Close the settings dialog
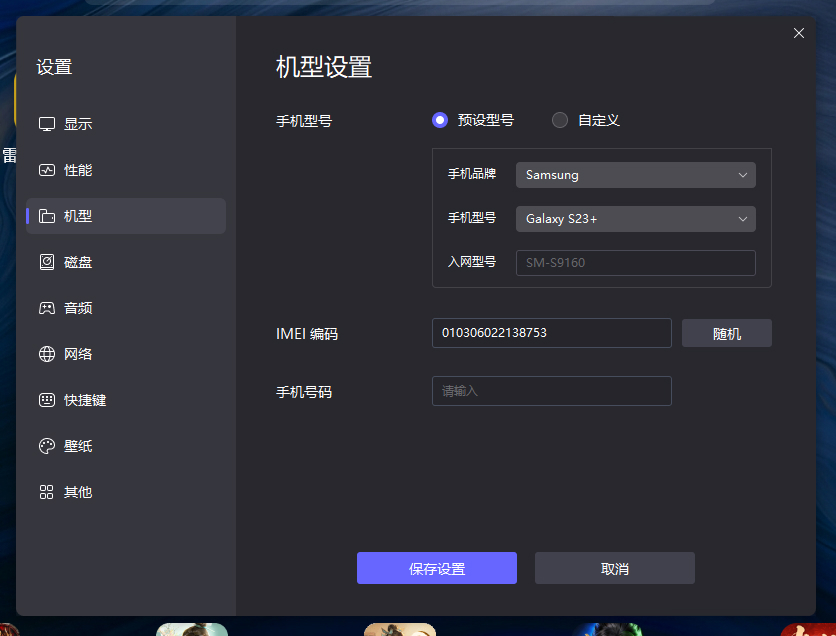This screenshot has height=636, width=836. click(x=798, y=33)
